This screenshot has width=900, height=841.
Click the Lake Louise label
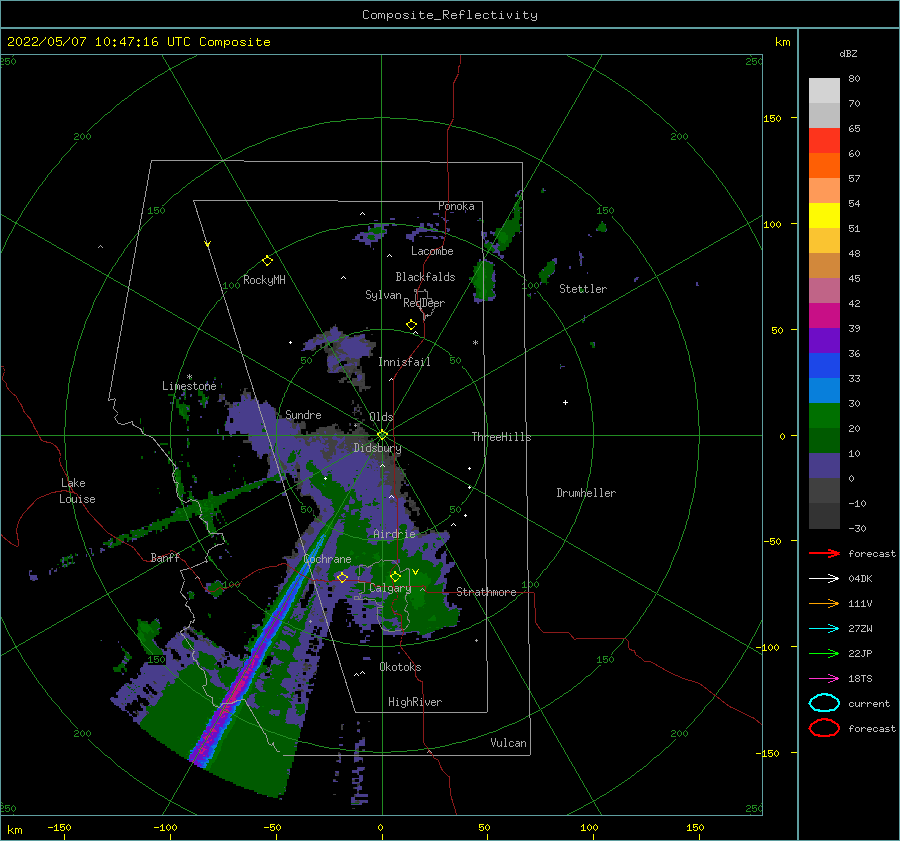[x=77, y=491]
